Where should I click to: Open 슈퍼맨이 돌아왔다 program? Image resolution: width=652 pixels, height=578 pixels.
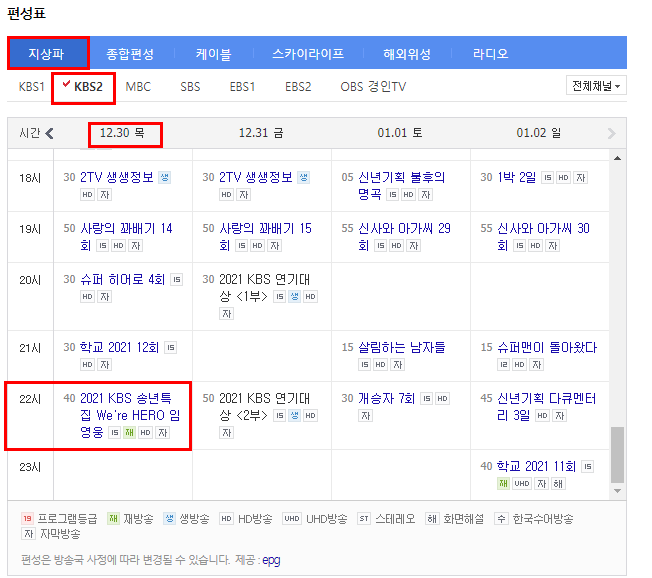547,347
